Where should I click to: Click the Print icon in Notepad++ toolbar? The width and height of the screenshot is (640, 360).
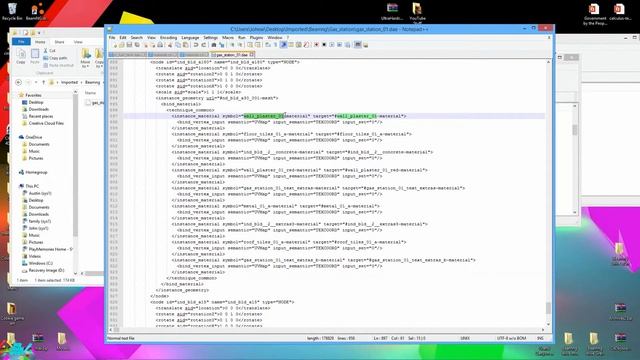coord(160,45)
